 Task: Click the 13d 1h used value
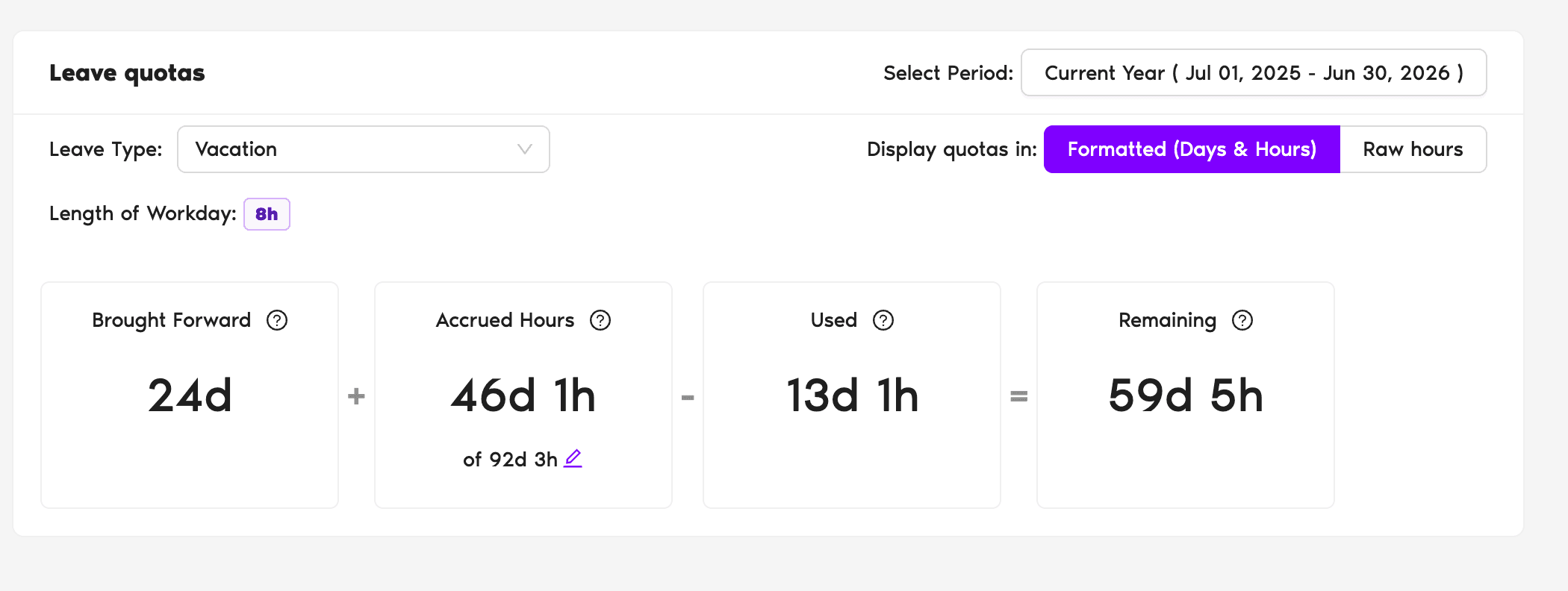852,395
